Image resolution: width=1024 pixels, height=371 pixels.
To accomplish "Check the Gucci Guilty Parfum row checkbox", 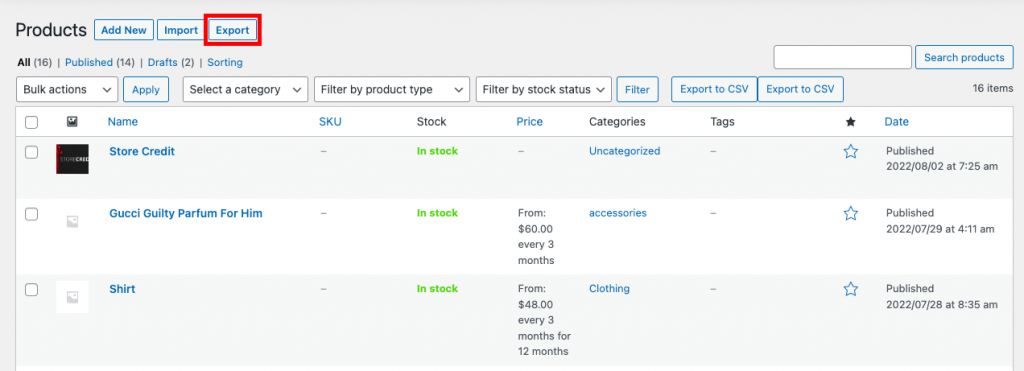I will click(x=31, y=214).
